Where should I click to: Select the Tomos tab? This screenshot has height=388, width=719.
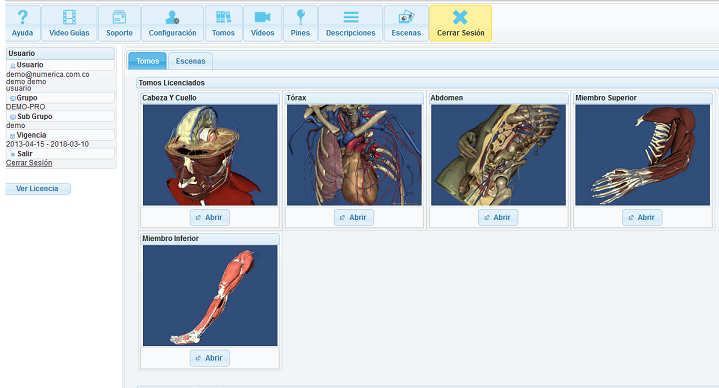[147, 61]
